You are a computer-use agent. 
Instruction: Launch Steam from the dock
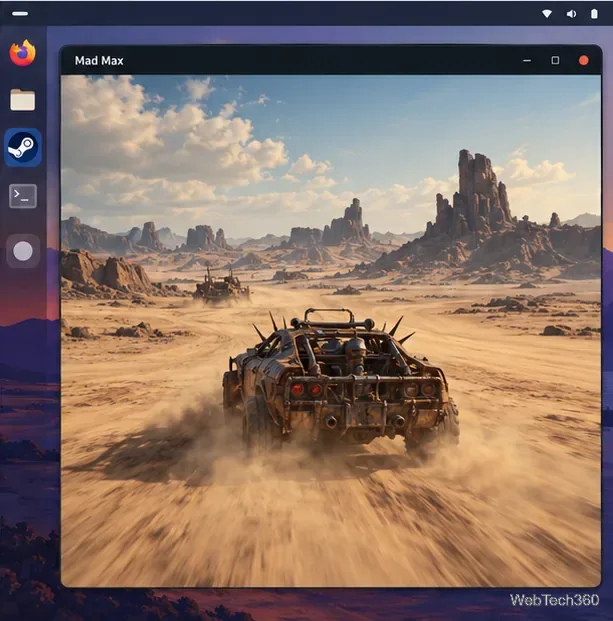click(23, 147)
